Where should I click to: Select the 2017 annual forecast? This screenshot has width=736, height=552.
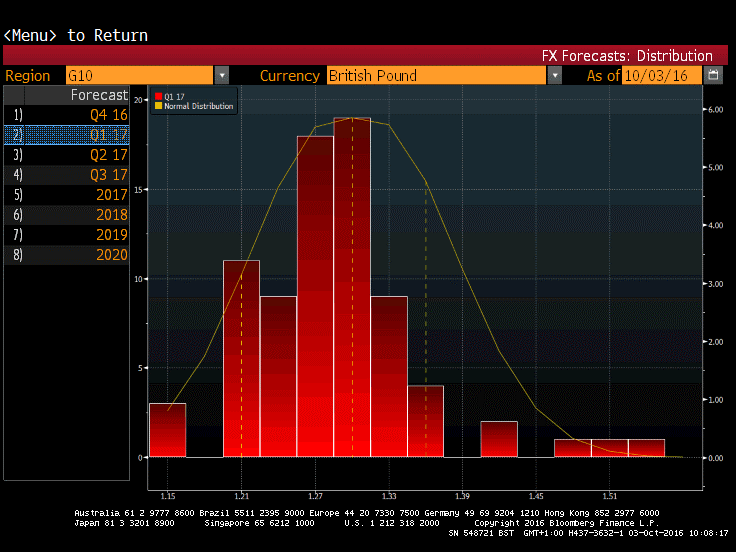67,195
